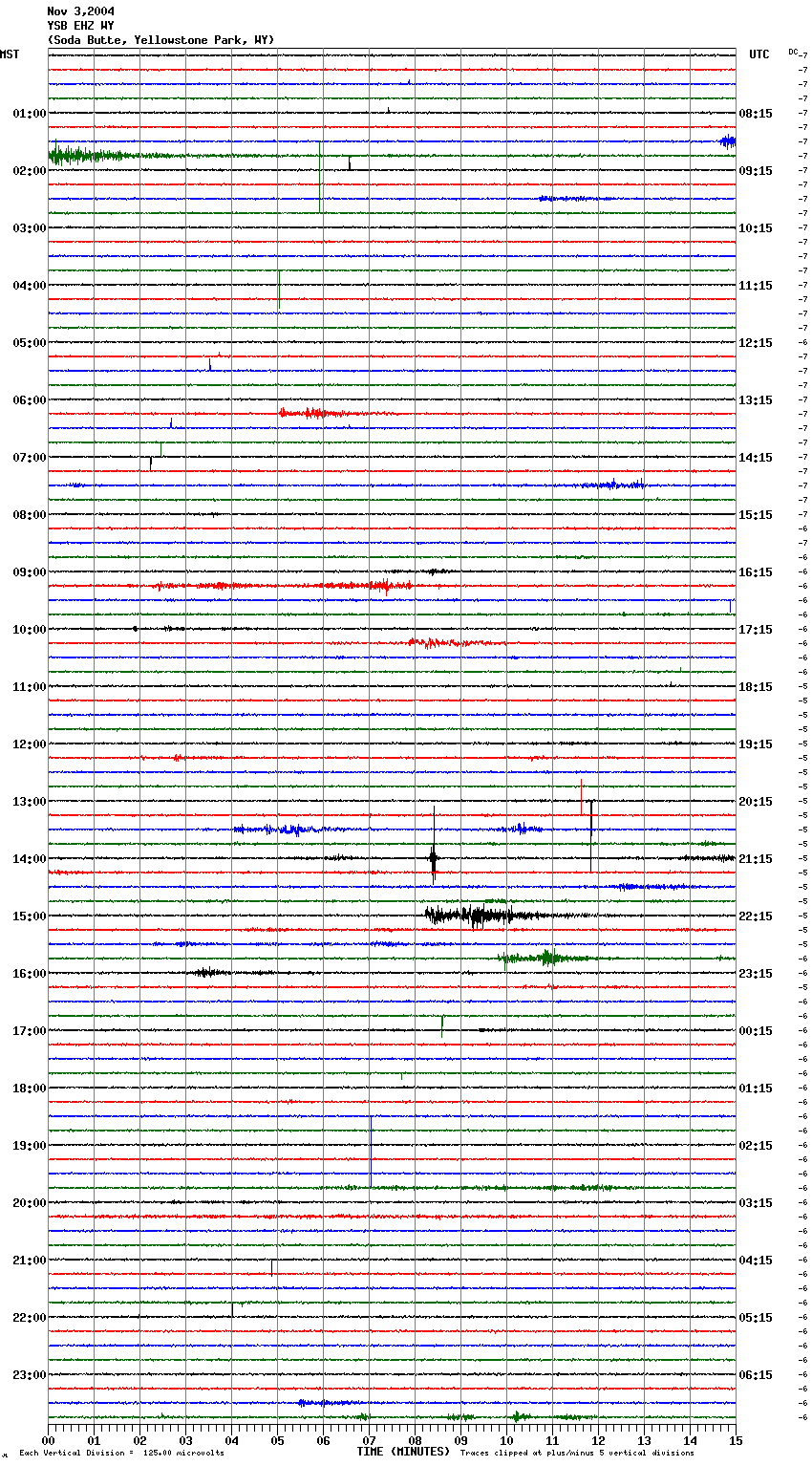Click the 08:15 UTC time label
The width and height of the screenshot is (812, 1466).
click(756, 114)
